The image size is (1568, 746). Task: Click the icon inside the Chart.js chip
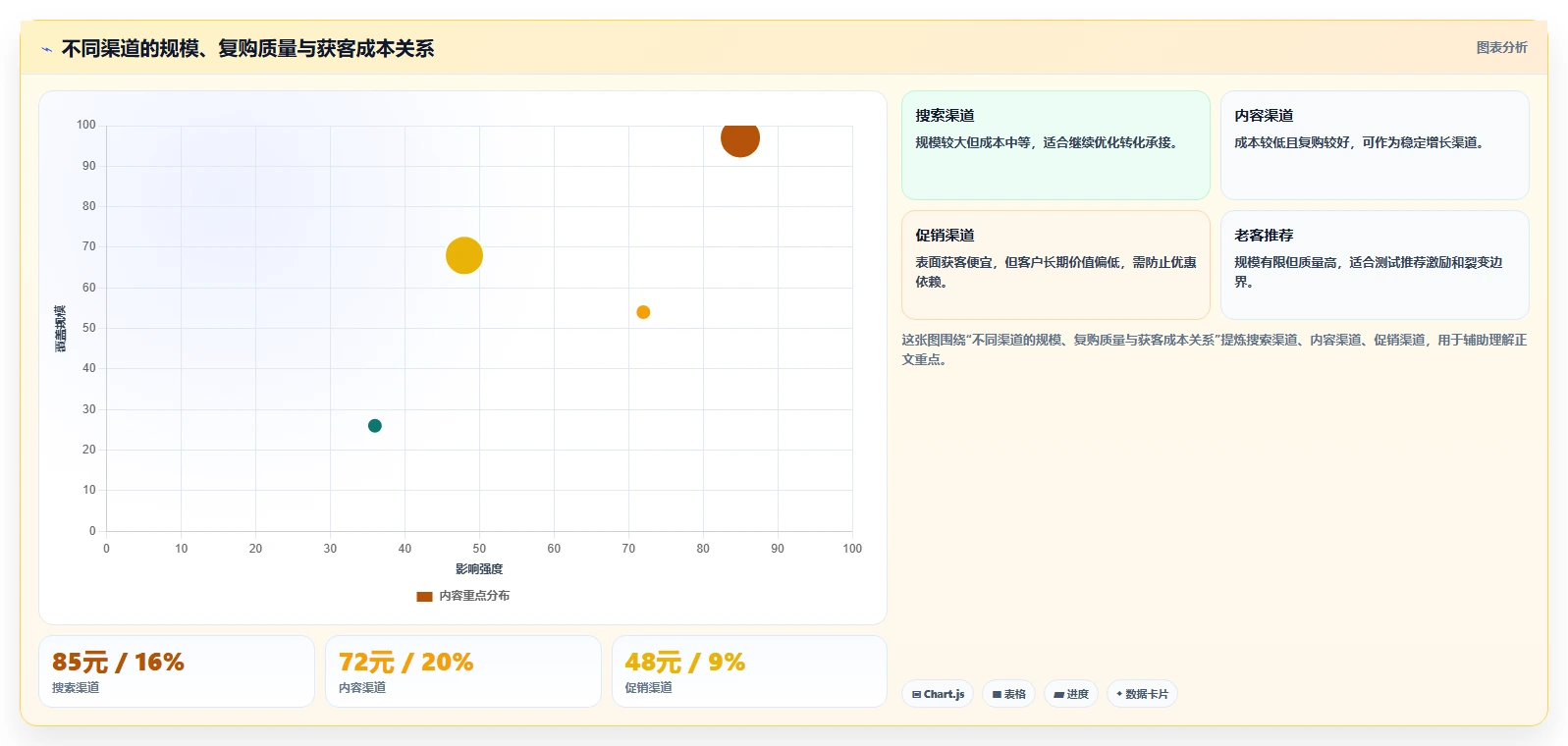point(916,694)
